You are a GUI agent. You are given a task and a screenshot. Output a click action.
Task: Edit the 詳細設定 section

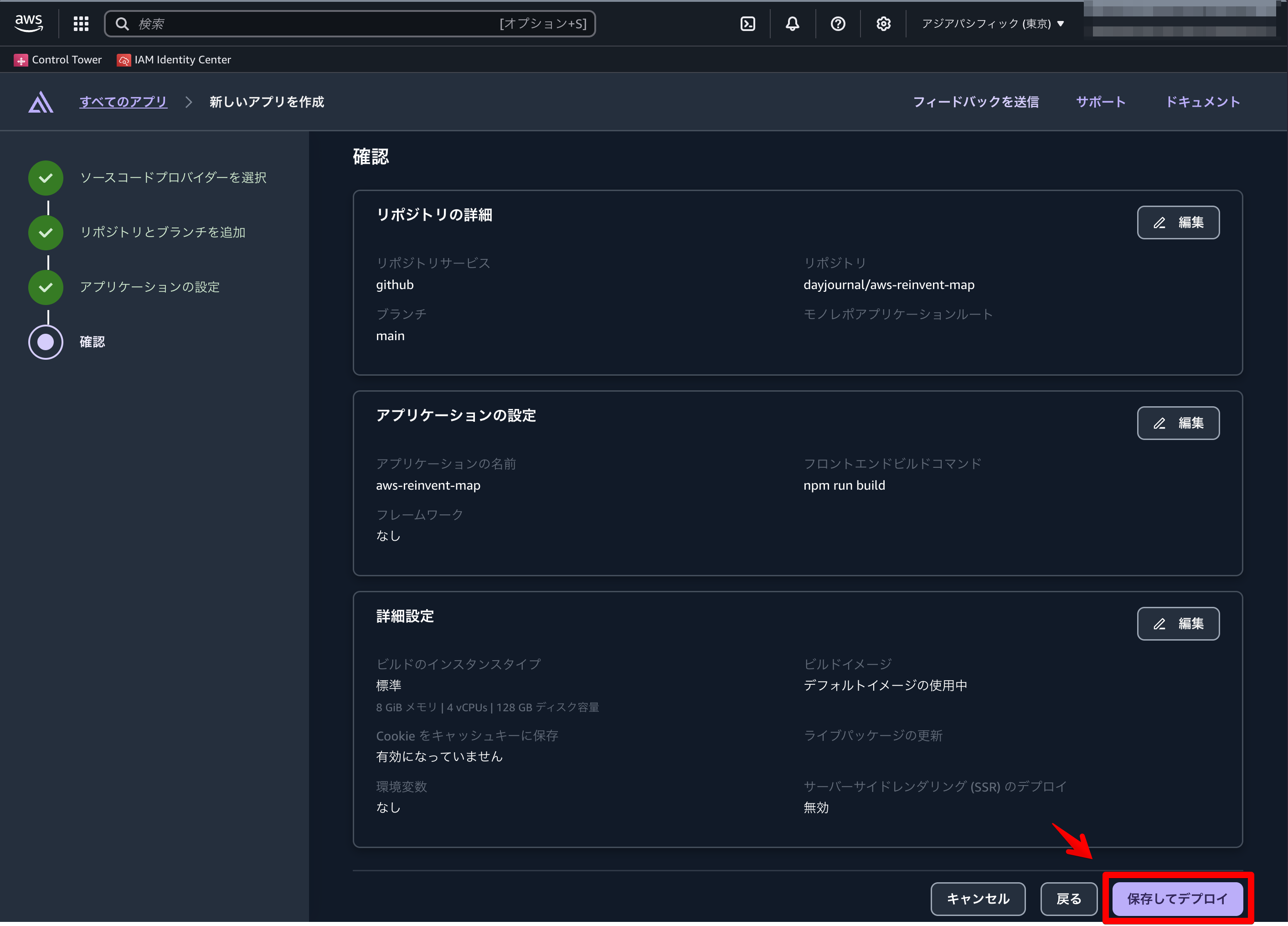click(x=1178, y=624)
